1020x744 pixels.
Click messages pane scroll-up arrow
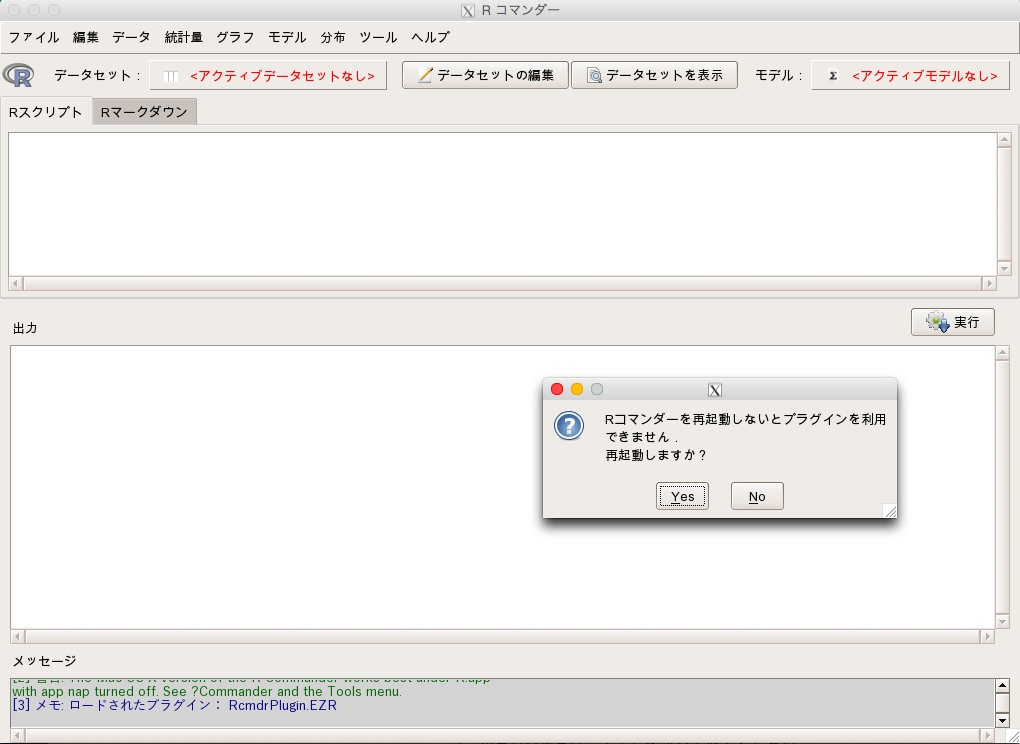[1002, 685]
